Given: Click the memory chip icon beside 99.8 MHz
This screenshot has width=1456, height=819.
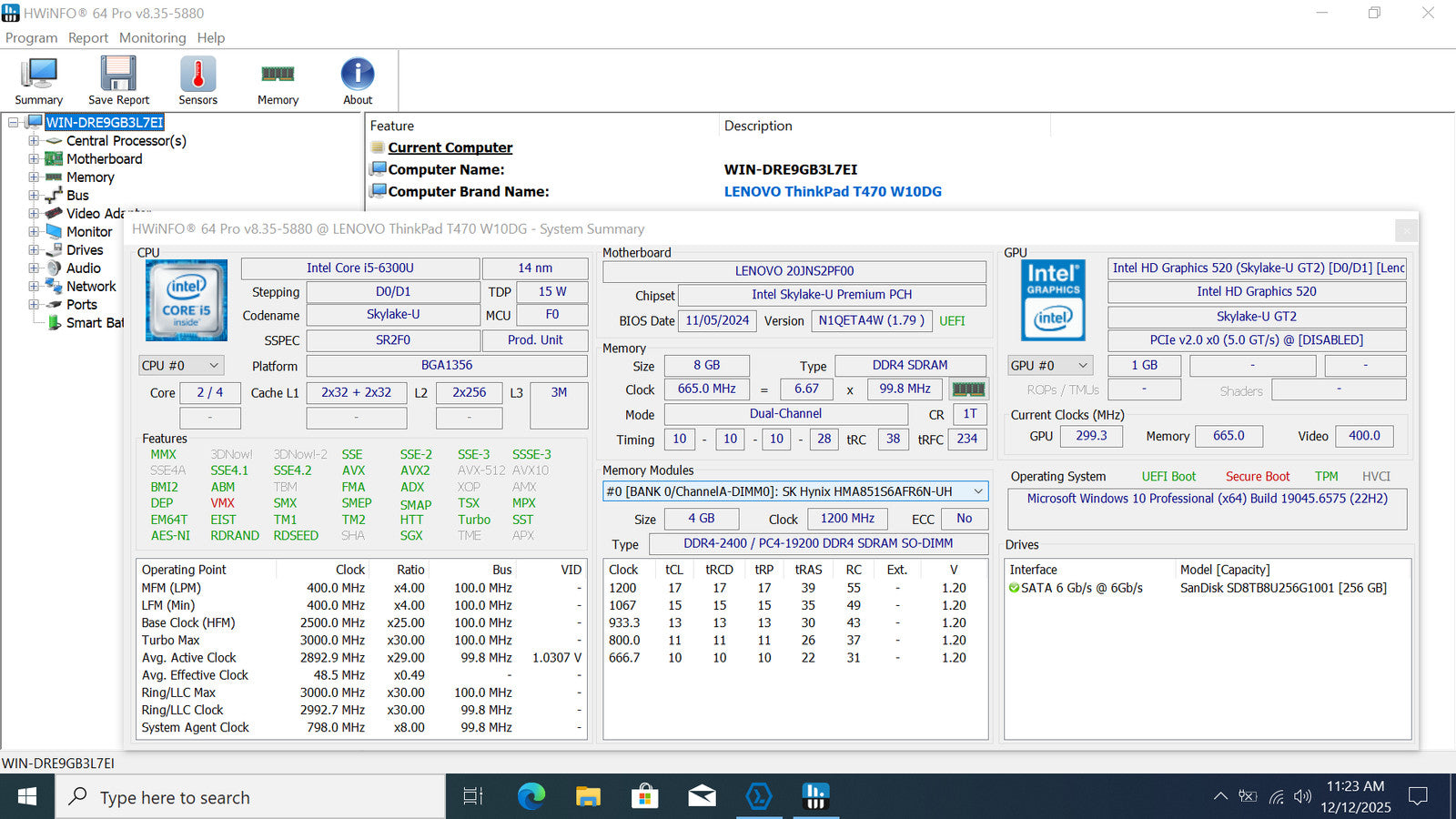Looking at the screenshot, I should pyautogui.click(x=968, y=389).
